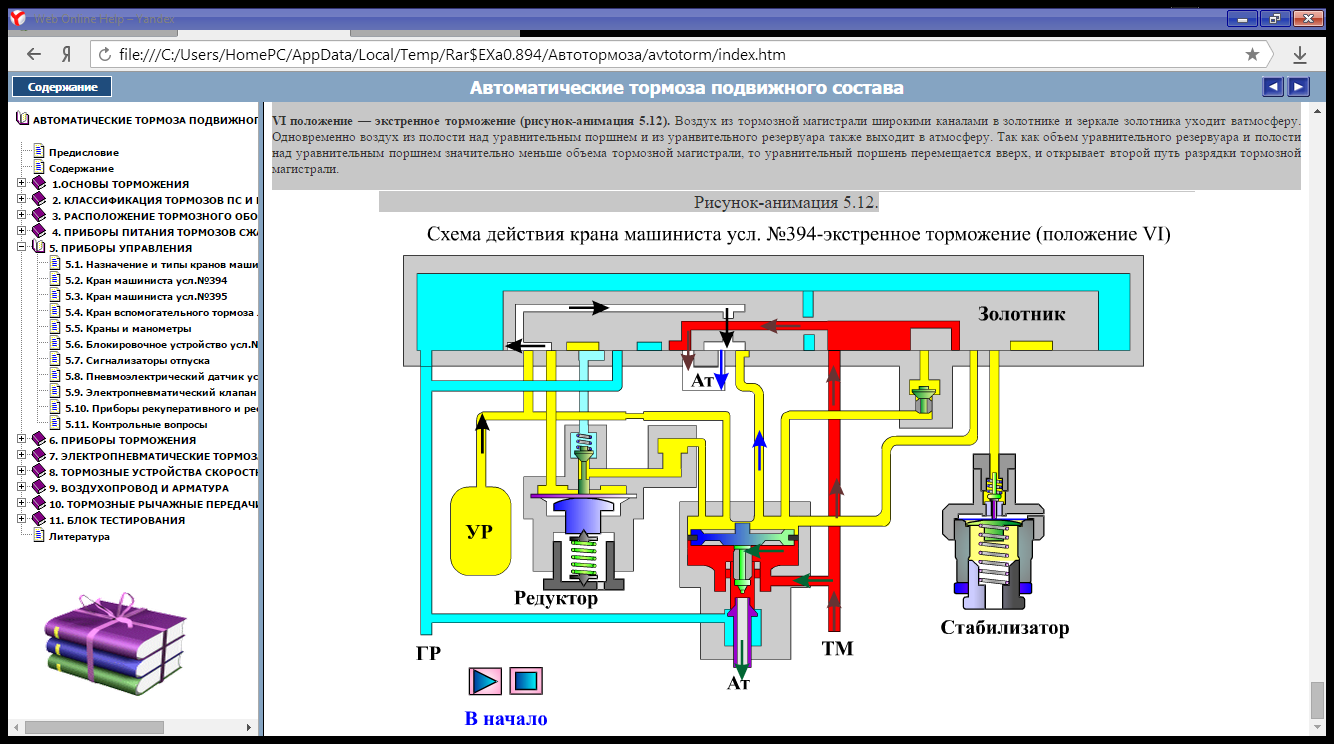Open '5.10. Приборы рекуперативного'

click(162, 408)
